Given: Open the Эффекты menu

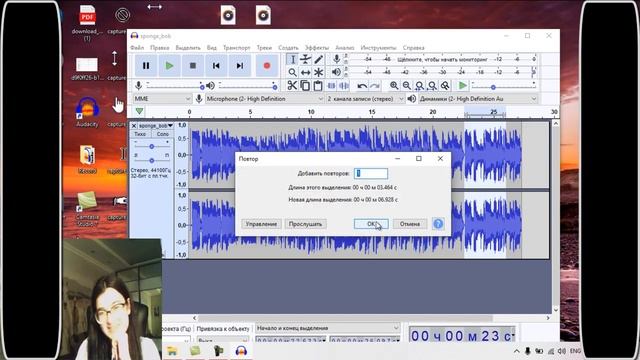Looking at the screenshot, I should pos(317,48).
